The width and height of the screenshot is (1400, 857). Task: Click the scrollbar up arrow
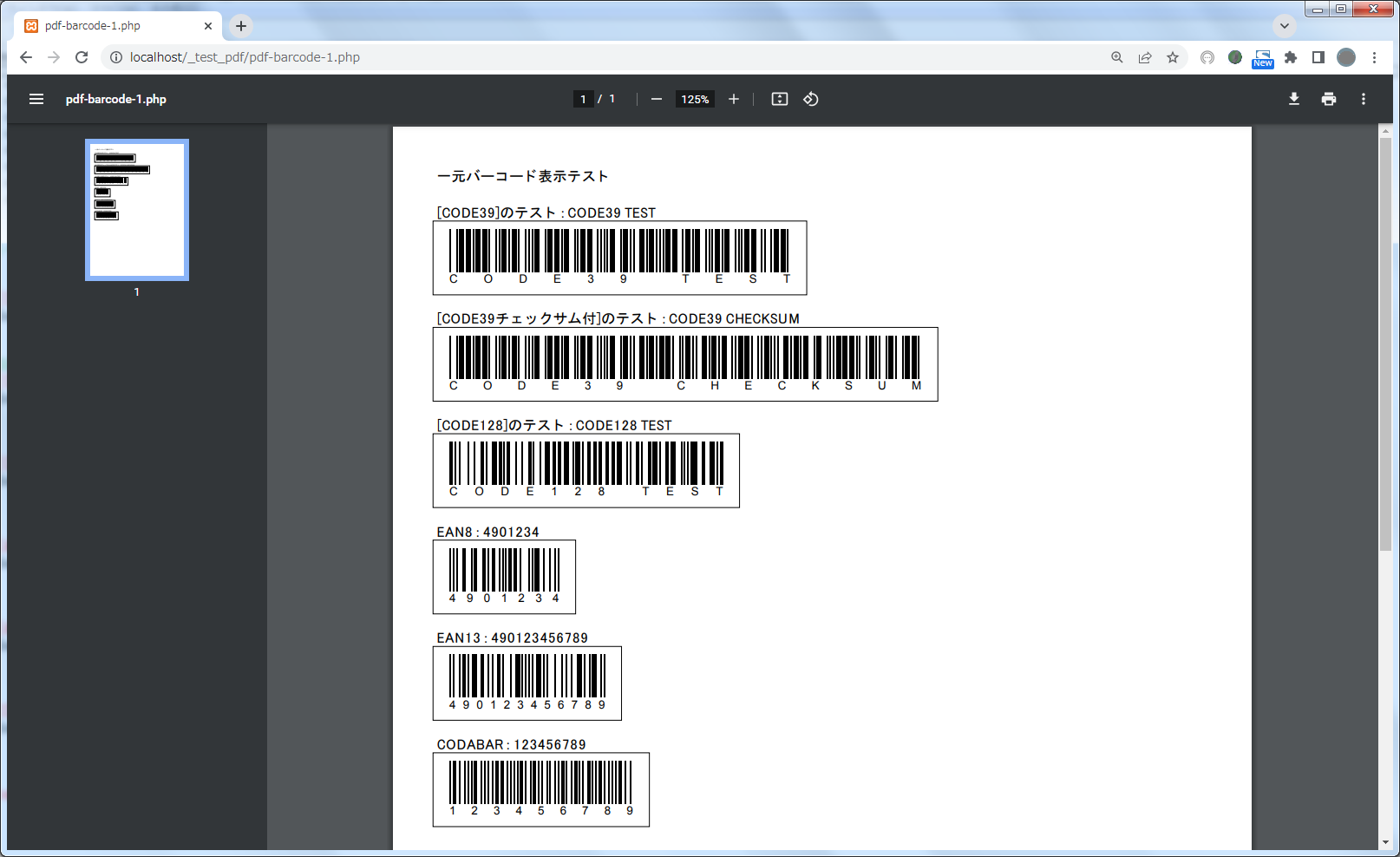[1385, 131]
